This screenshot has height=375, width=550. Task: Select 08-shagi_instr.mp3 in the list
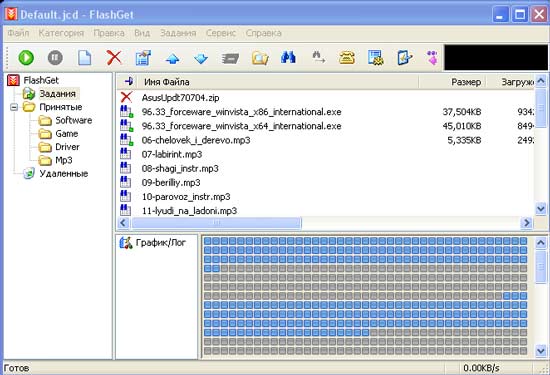coord(180,168)
